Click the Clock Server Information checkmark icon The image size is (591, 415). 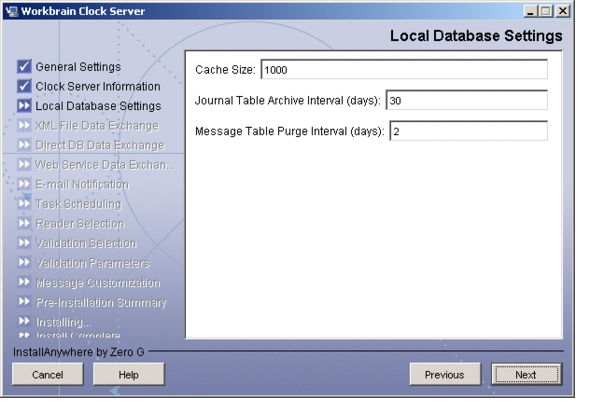click(24, 86)
